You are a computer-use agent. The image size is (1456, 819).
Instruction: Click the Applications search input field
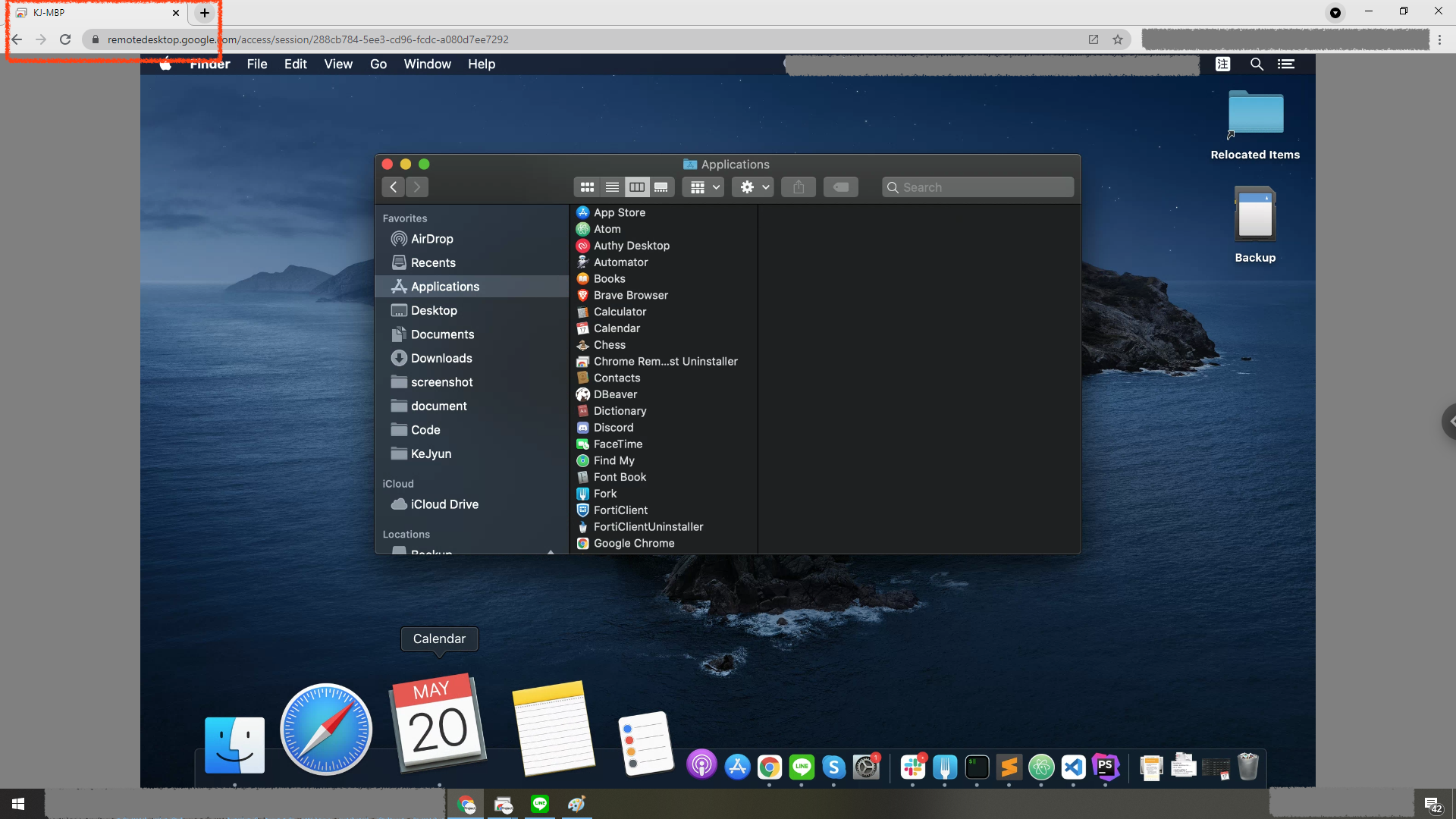click(x=978, y=187)
